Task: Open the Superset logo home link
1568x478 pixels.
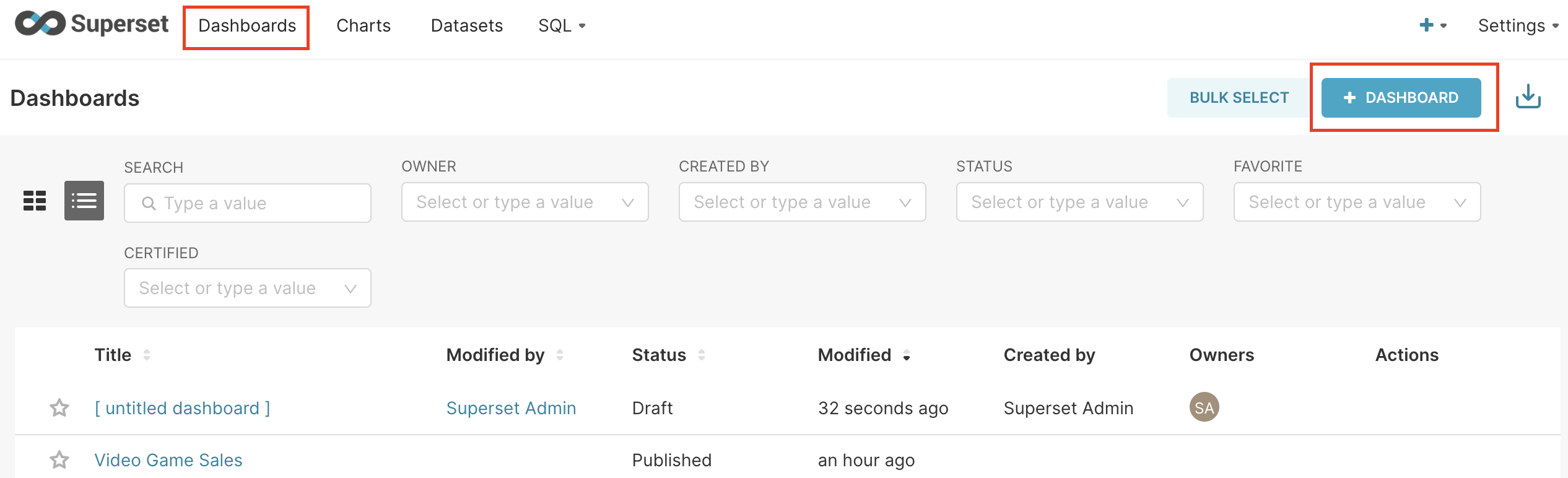Action: [x=92, y=24]
